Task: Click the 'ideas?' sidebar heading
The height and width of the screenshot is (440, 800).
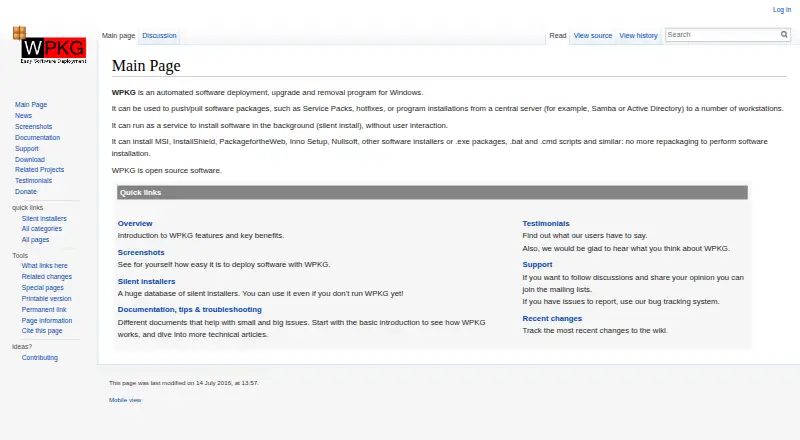Action: [x=22, y=347]
